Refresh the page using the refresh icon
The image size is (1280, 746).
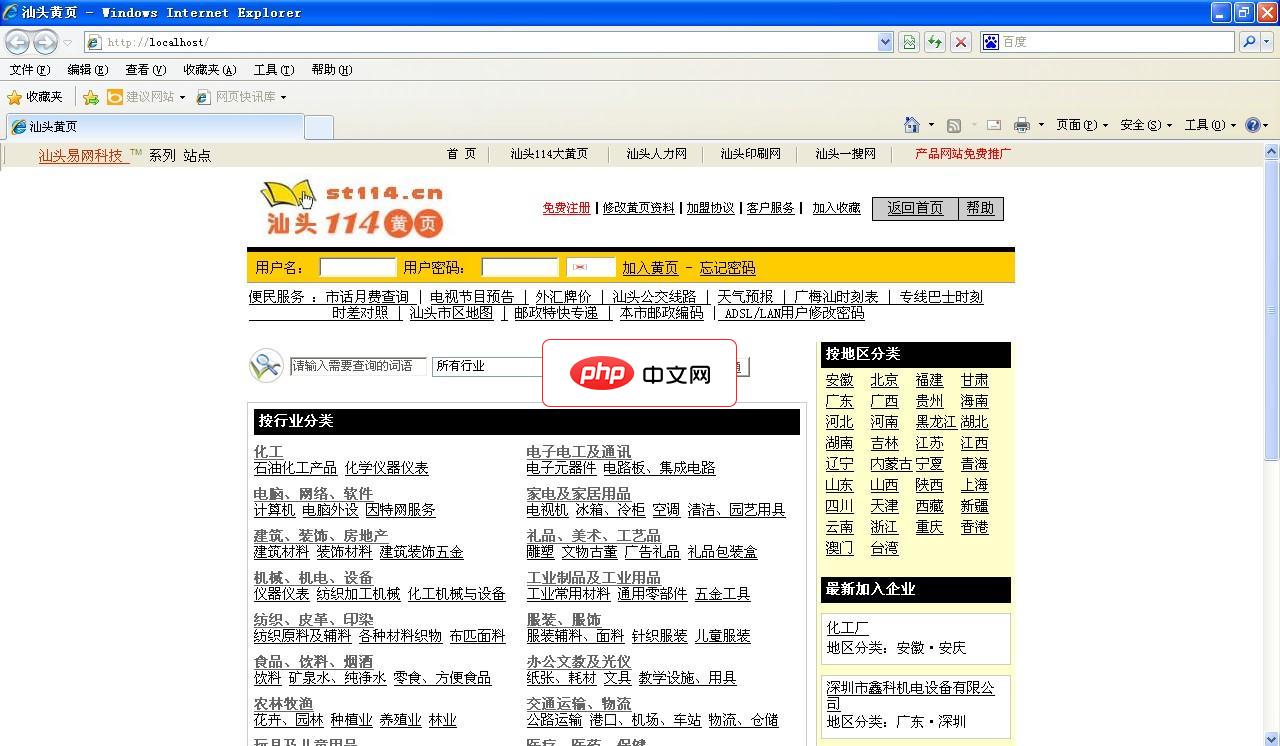(933, 42)
